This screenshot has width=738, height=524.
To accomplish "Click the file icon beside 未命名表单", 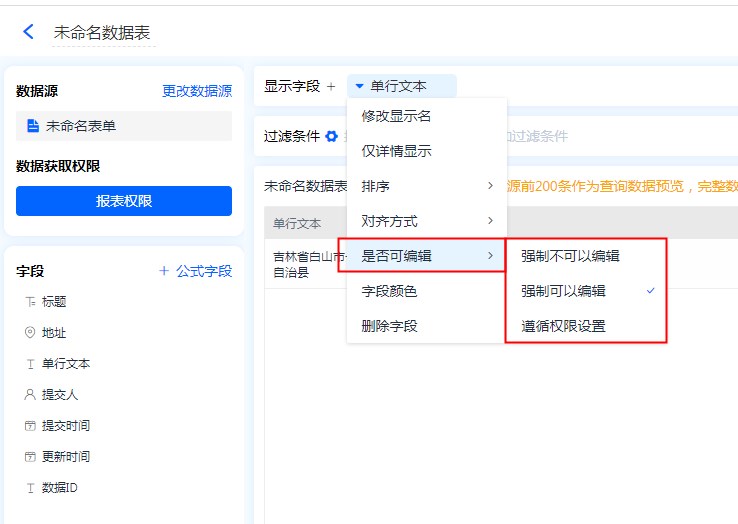I will 32,126.
